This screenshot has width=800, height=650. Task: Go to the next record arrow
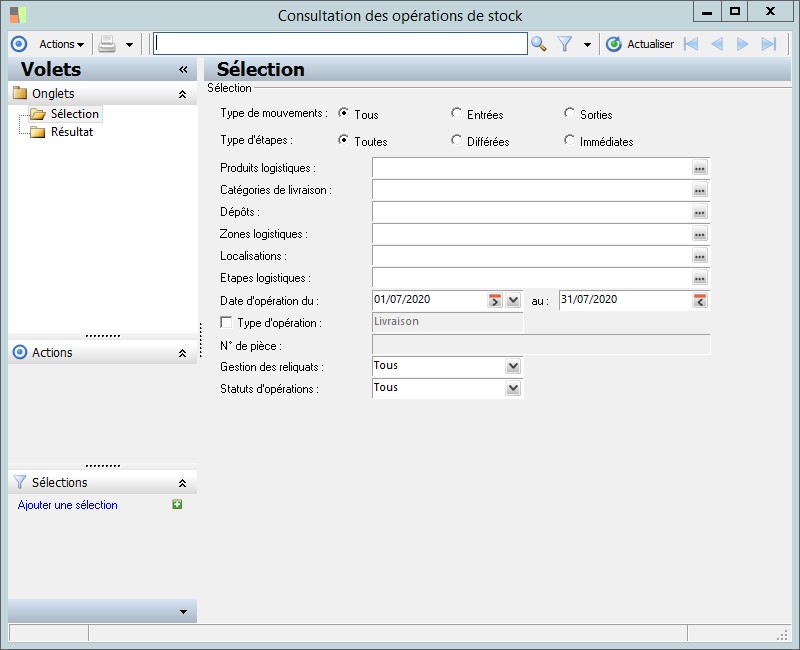click(x=742, y=44)
